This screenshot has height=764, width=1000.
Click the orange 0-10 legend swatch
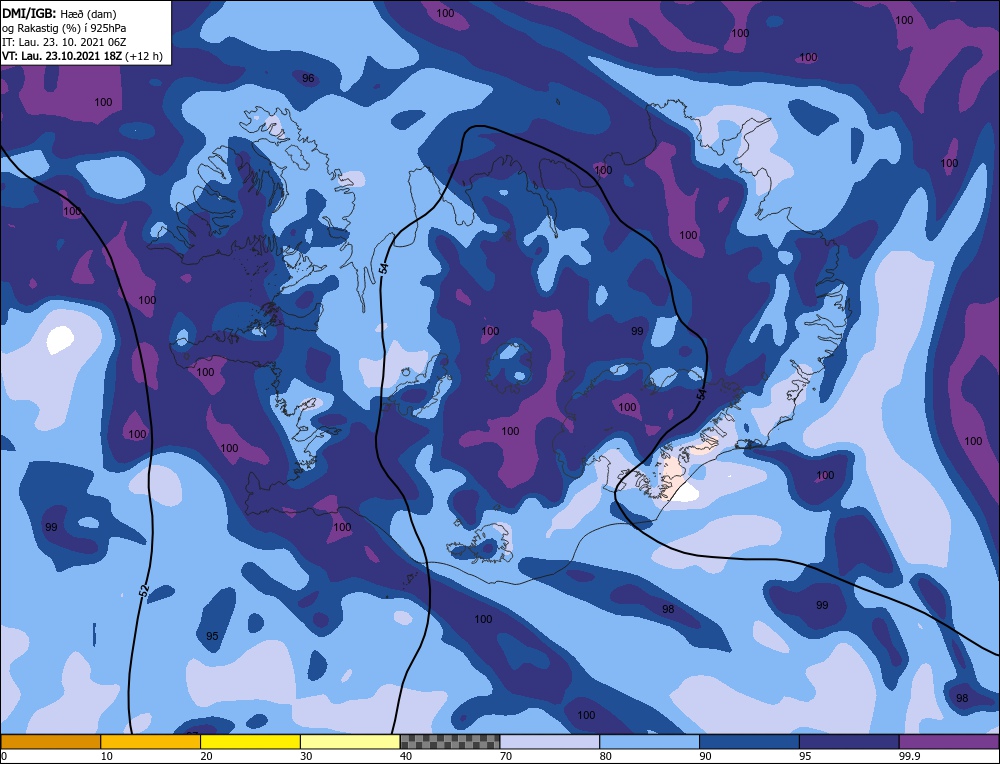[51, 742]
